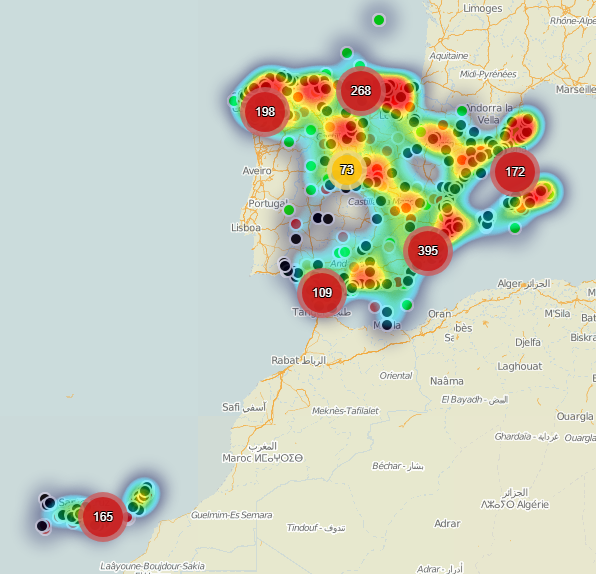The image size is (596, 574).
Task: Click the Guelmim-Es Semara region label
Action: pyautogui.click(x=231, y=515)
